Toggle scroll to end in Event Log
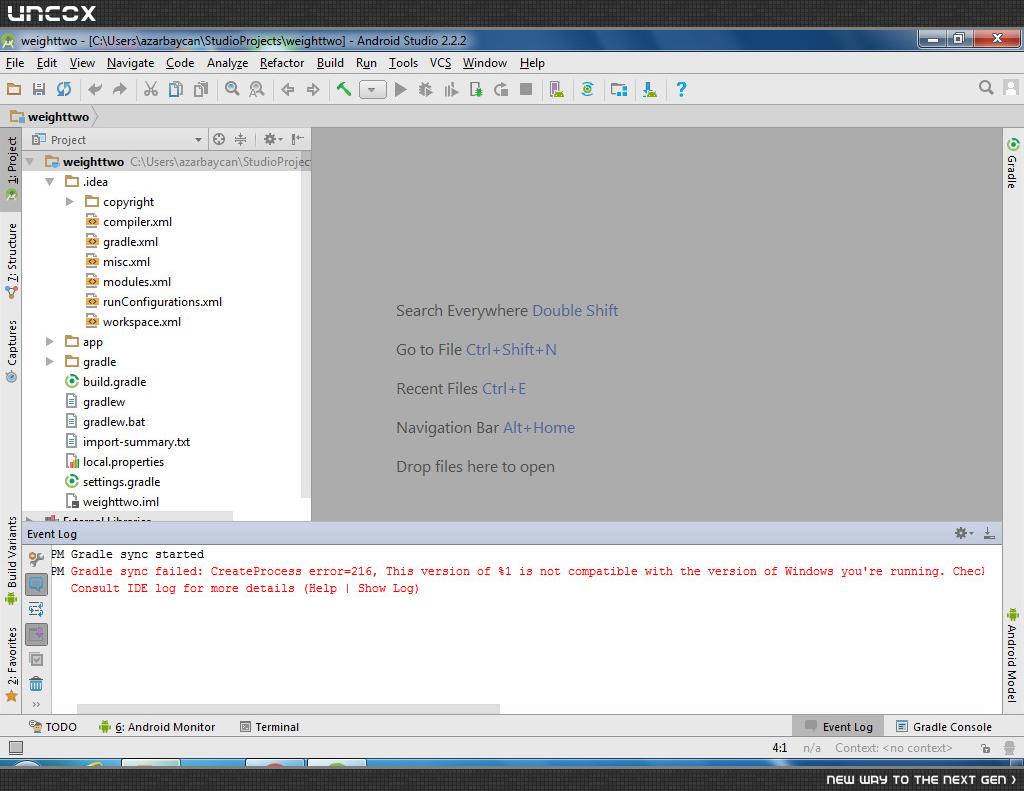 click(x=36, y=634)
